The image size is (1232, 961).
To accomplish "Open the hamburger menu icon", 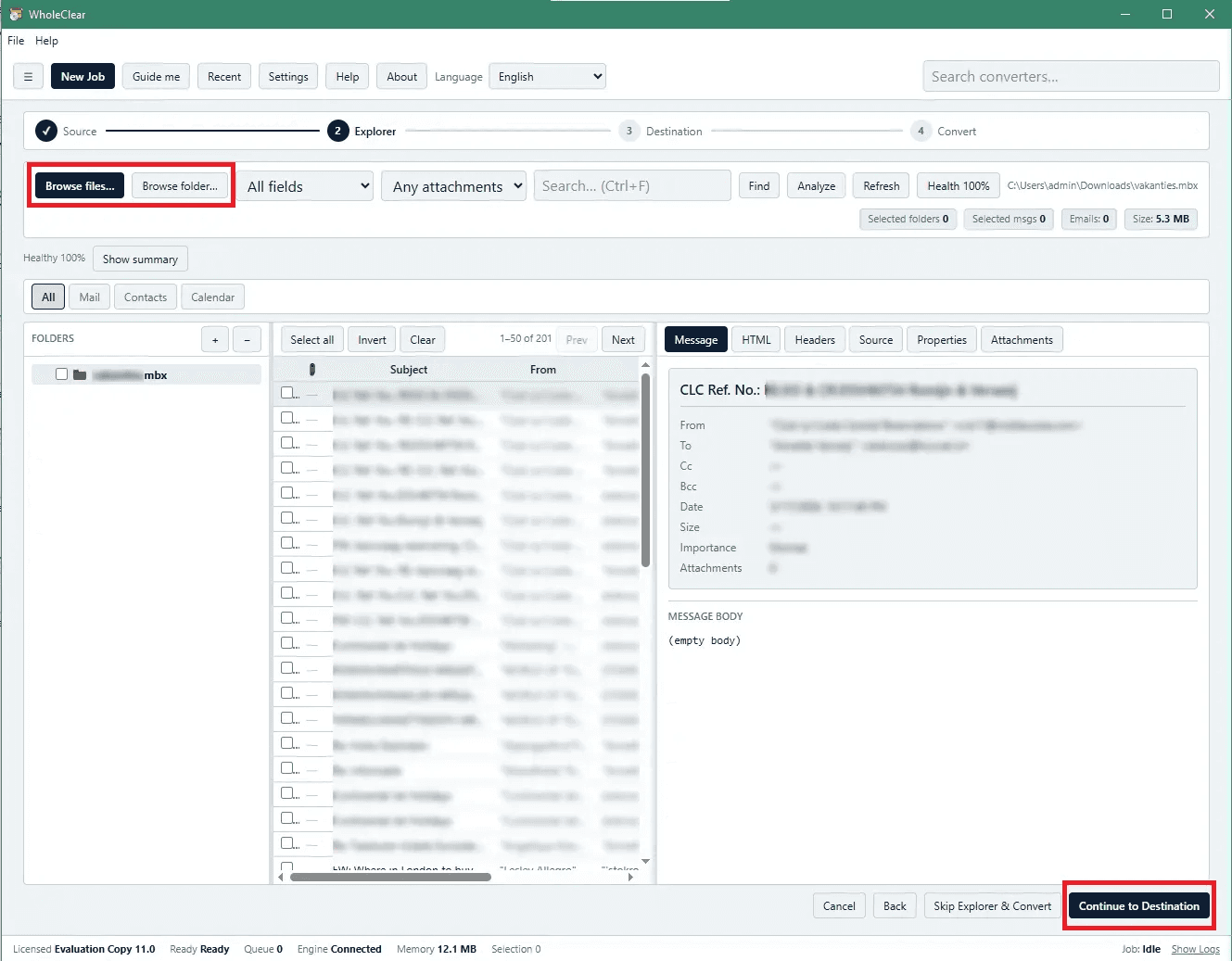I will (28, 77).
